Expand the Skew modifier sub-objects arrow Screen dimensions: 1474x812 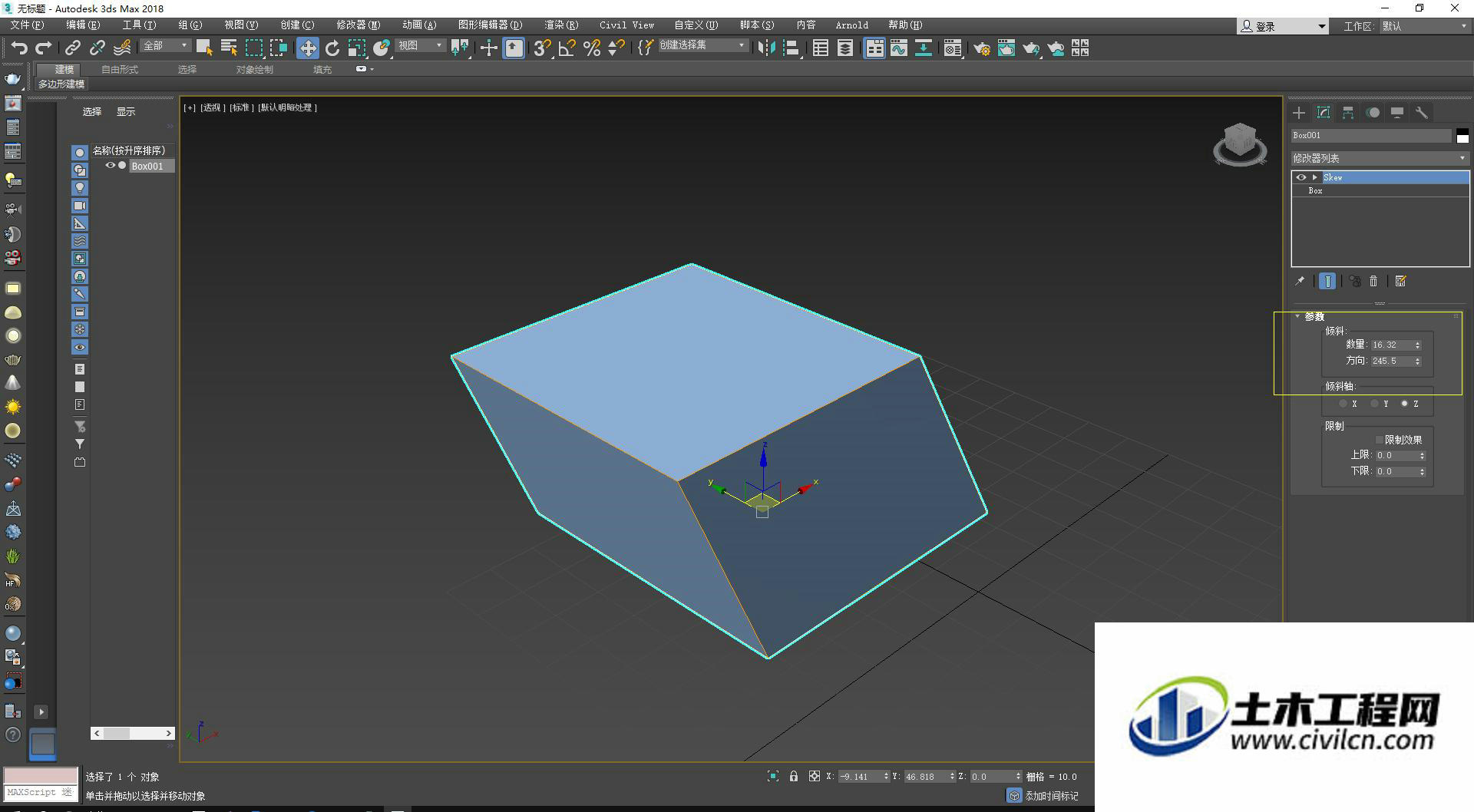pyautogui.click(x=1315, y=177)
